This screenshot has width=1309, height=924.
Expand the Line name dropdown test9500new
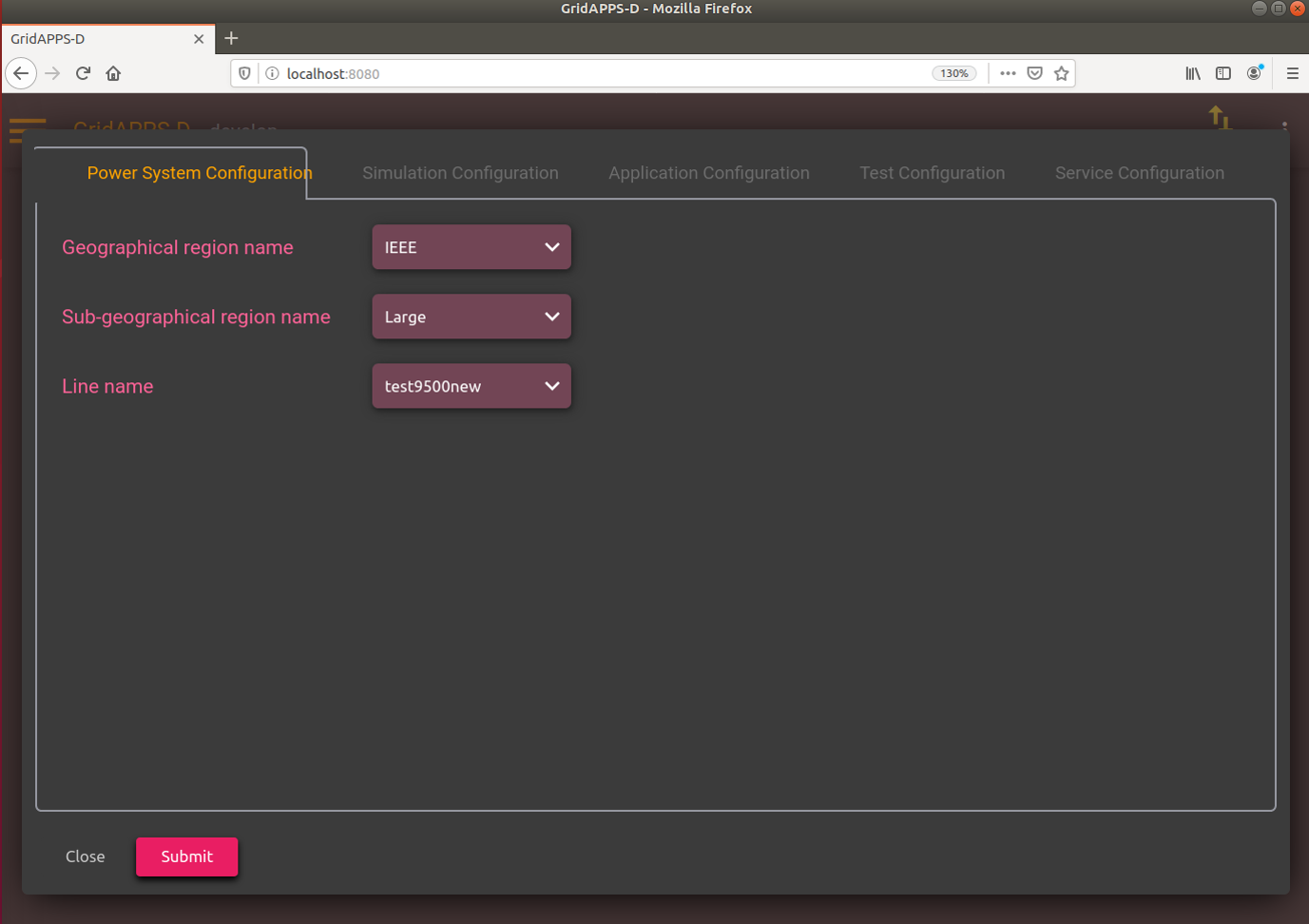[472, 386]
